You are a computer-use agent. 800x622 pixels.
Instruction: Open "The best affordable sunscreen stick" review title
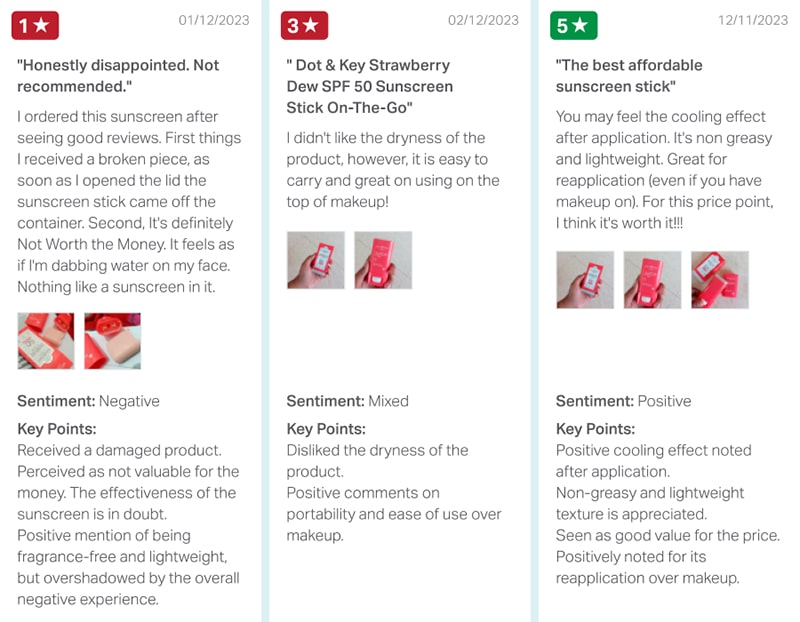[x=629, y=76]
